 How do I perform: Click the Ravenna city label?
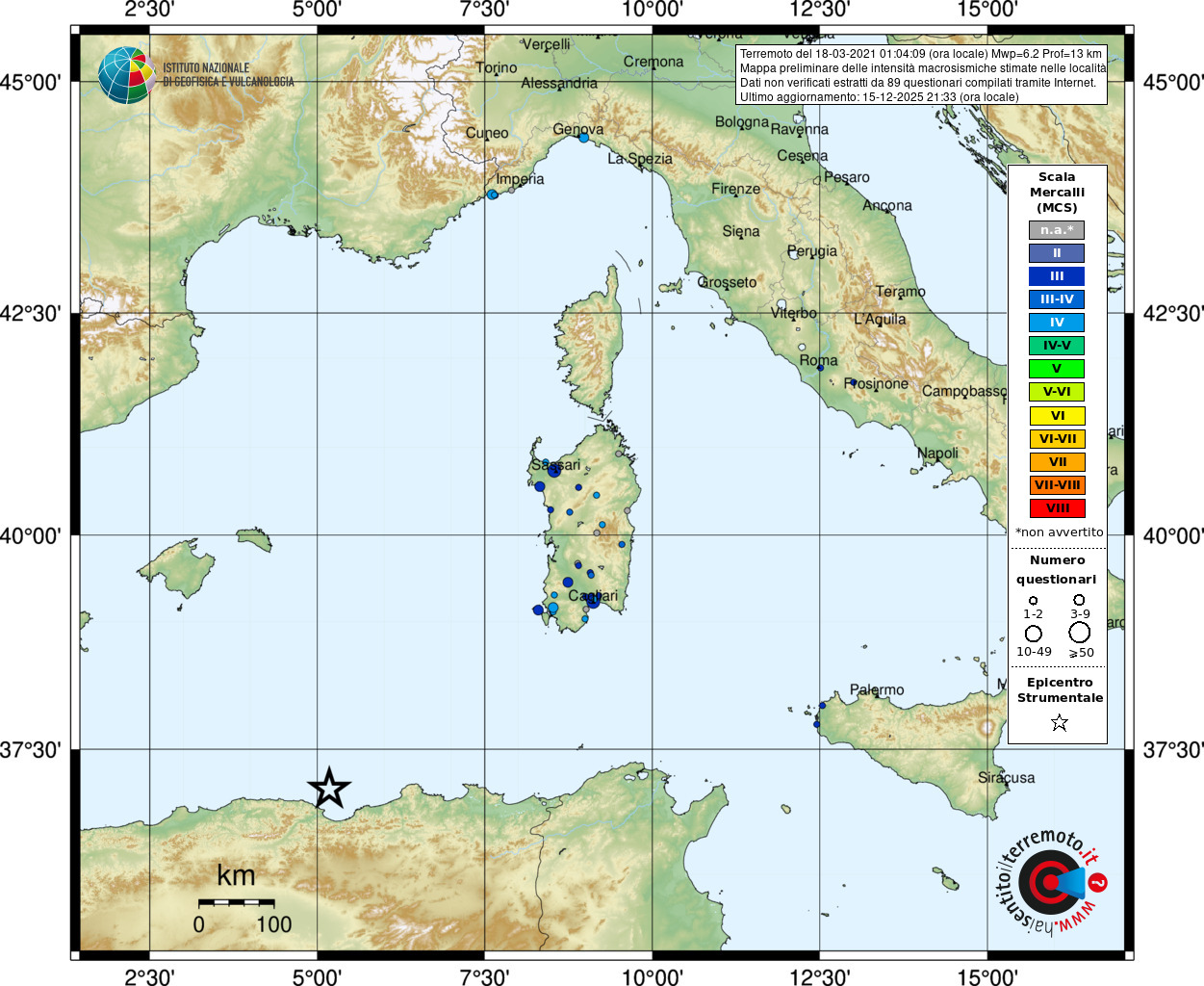(x=800, y=129)
